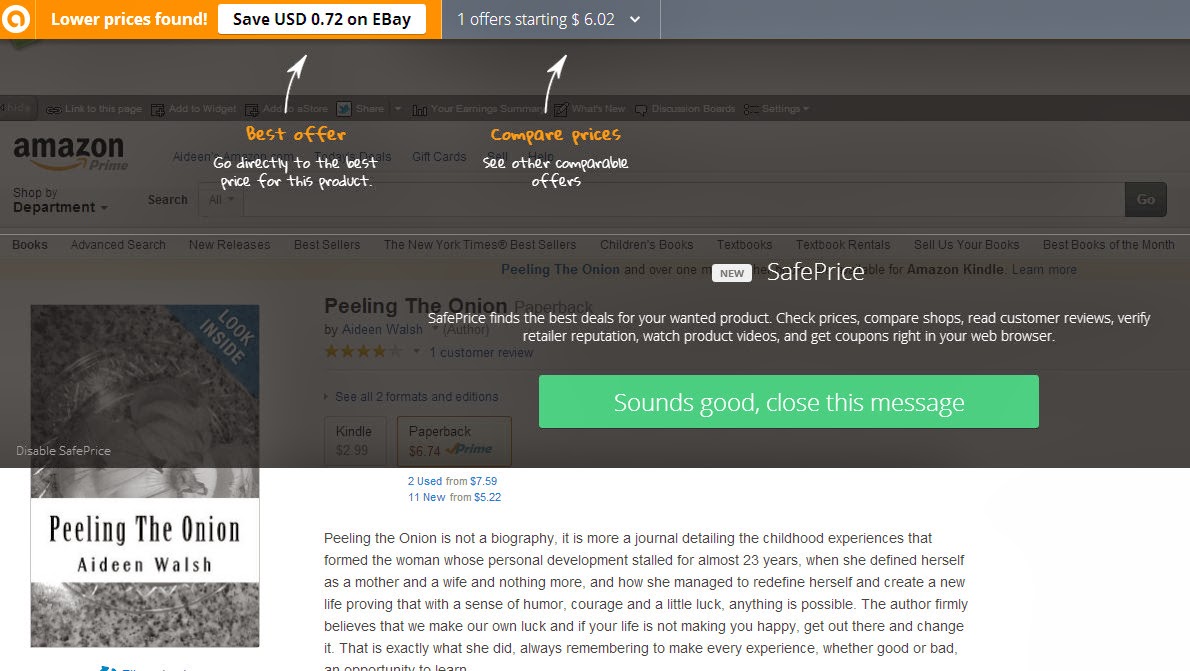
Task: Open the Settings dropdown in associates bar
Action: 785,109
